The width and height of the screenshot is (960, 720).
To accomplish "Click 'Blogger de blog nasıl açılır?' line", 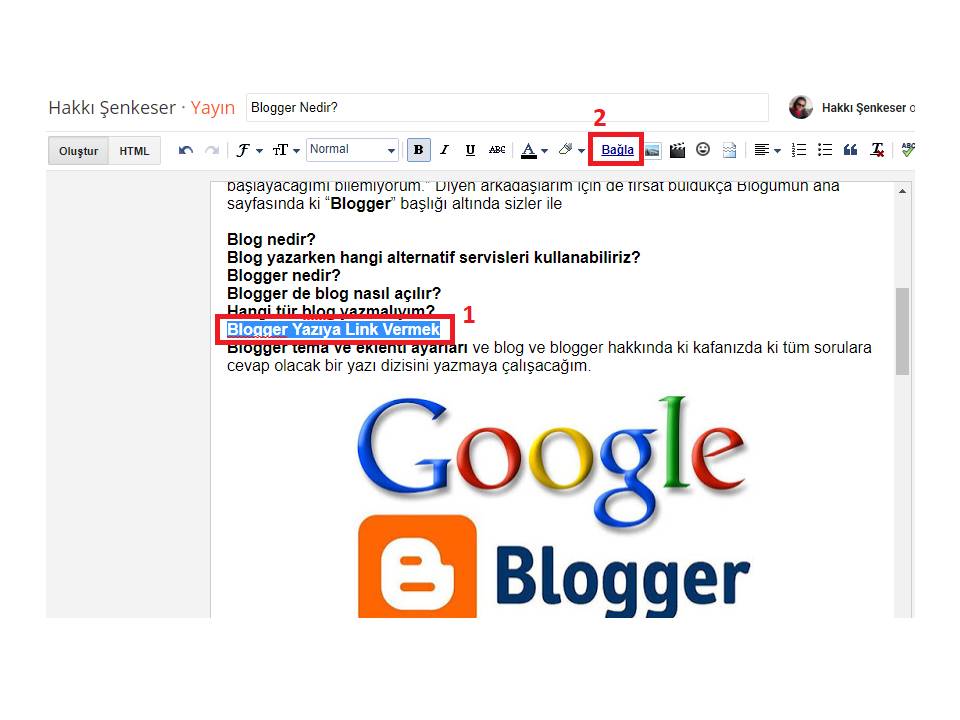I will coord(334,293).
